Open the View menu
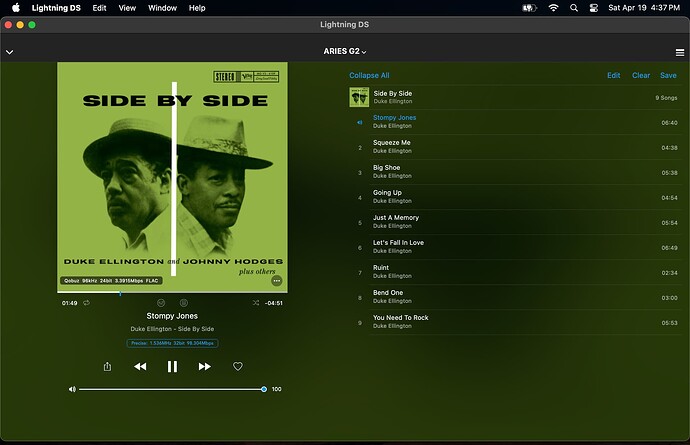This screenshot has height=445, width=690. (x=127, y=8)
